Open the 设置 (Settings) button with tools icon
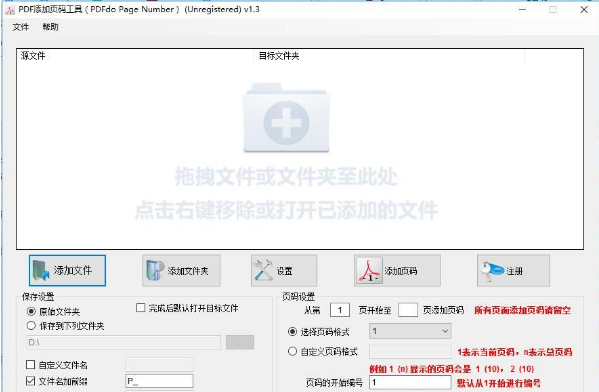This screenshot has height=392, width=599. (x=284, y=271)
